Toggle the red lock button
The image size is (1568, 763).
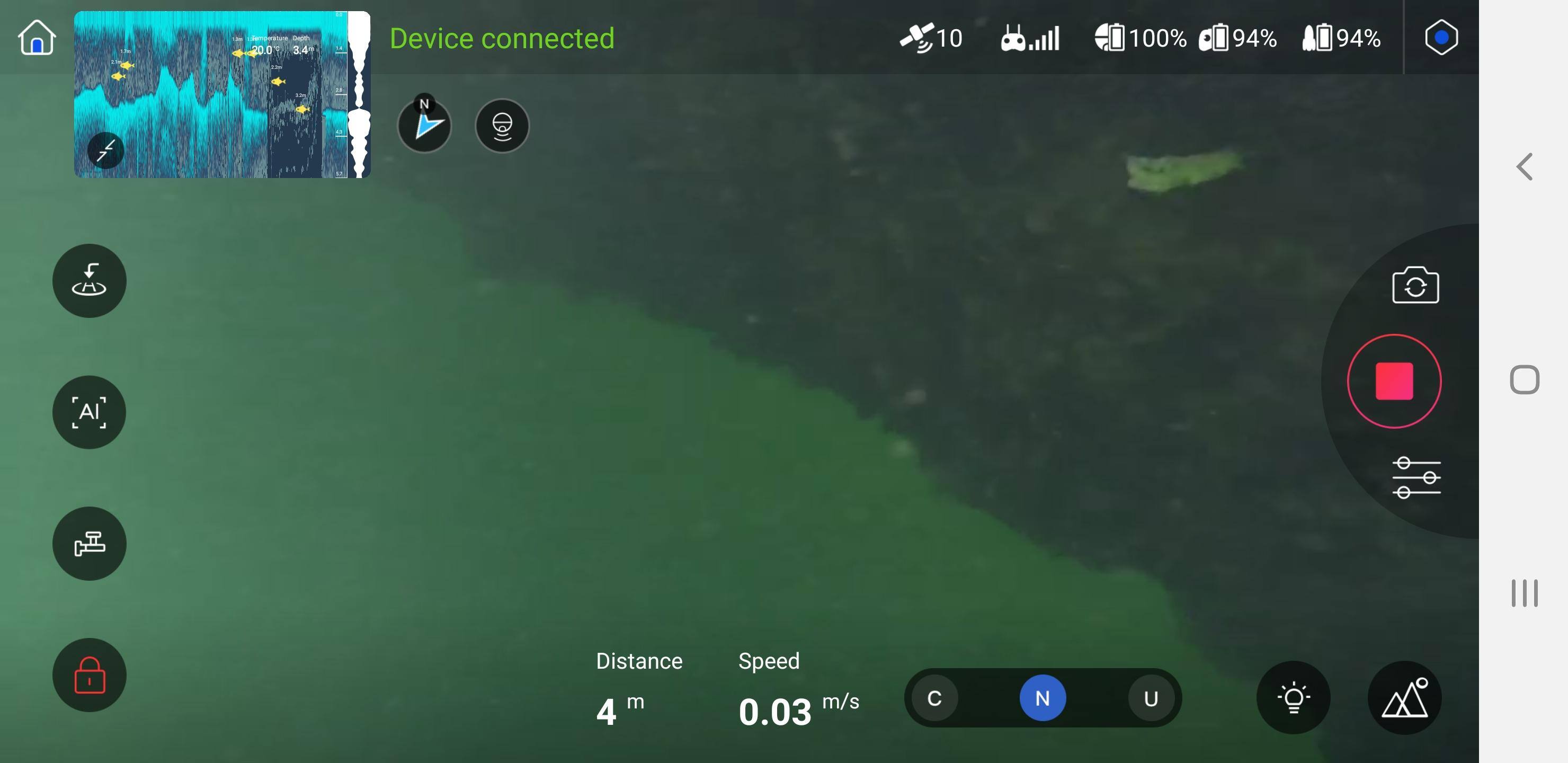89,675
